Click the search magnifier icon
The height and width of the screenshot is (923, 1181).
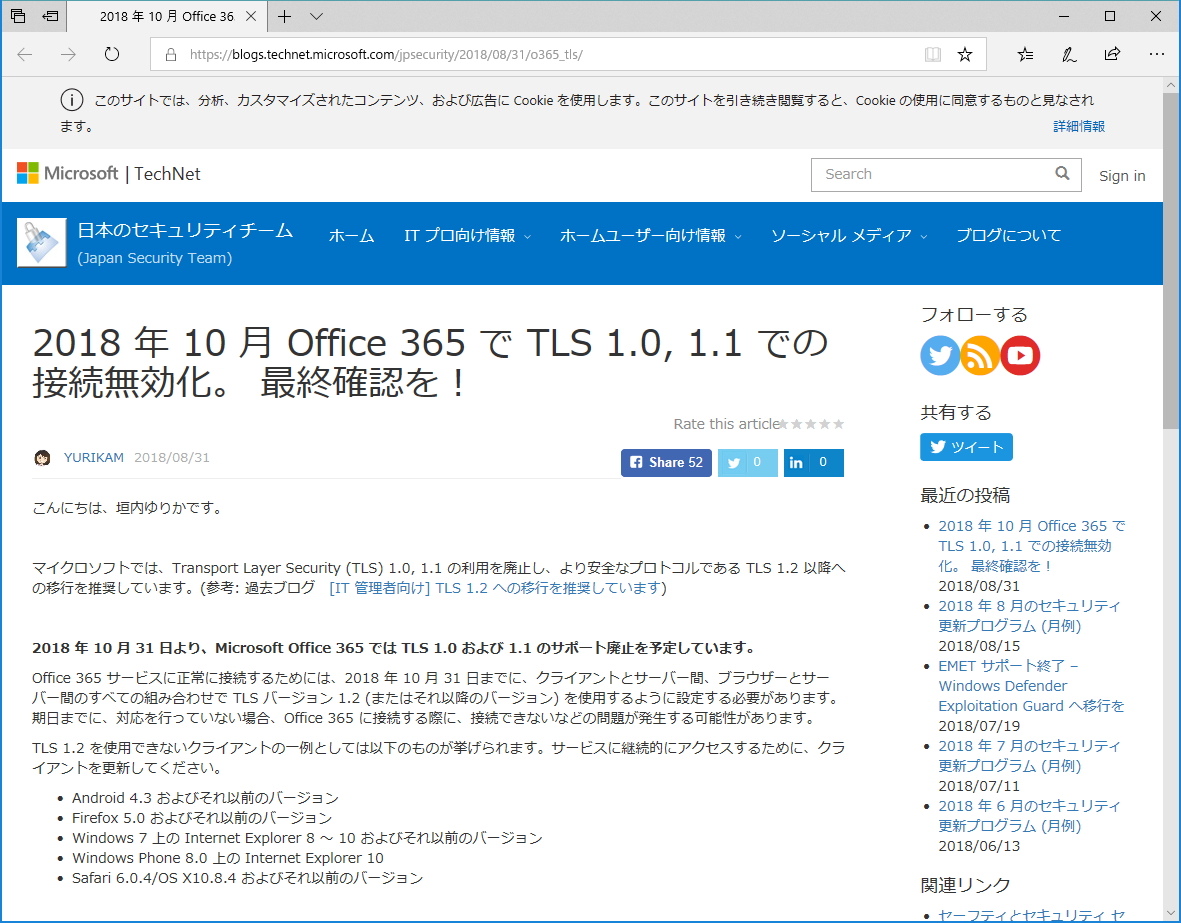(1062, 173)
